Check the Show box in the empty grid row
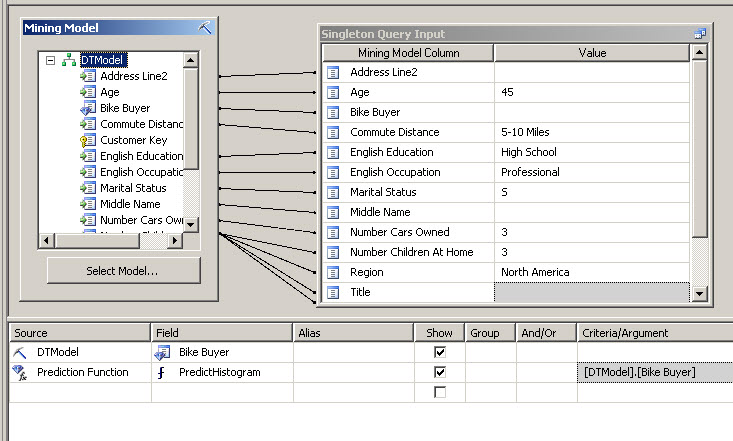The image size is (733, 441). (440, 392)
